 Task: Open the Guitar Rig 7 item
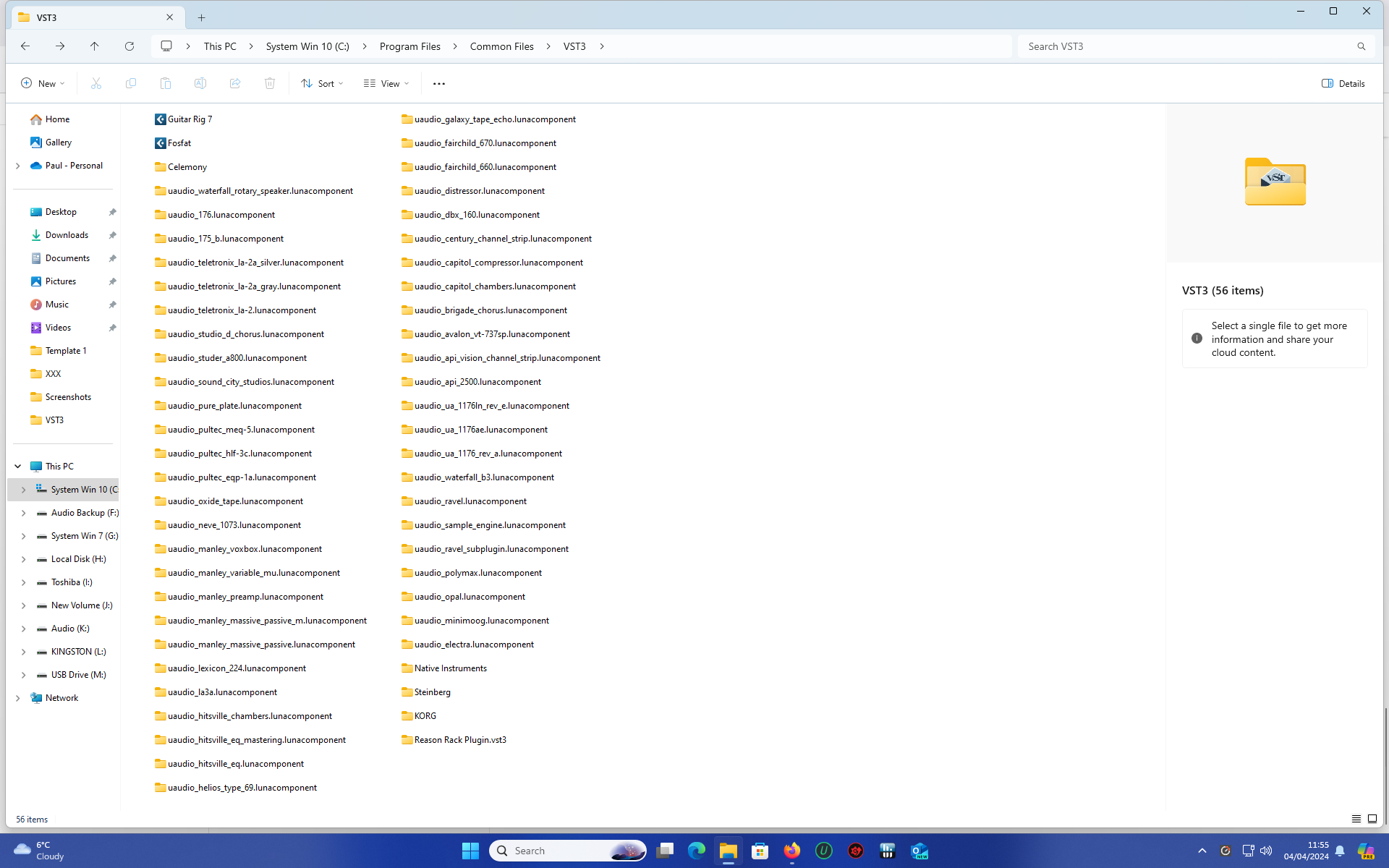click(184, 119)
